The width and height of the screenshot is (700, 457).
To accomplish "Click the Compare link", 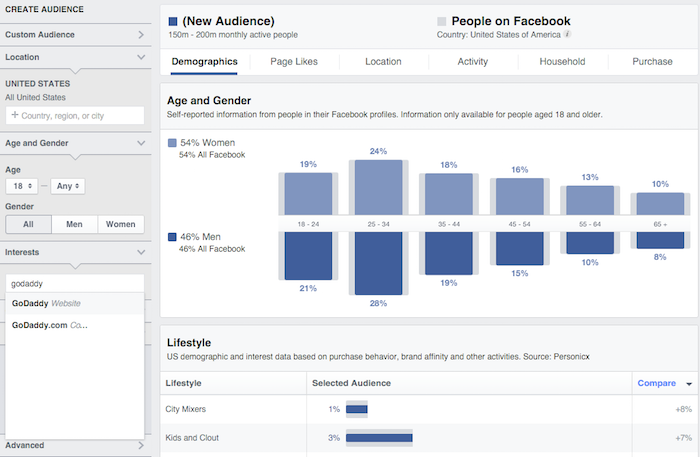I will (656, 383).
